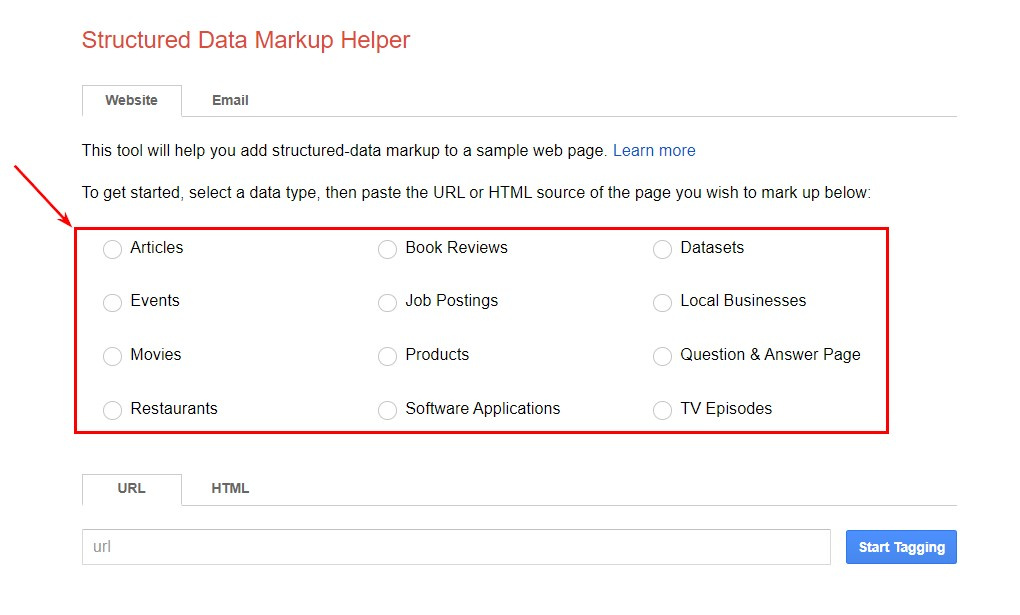
Task: Select the Products radio button
Action: pyautogui.click(x=387, y=356)
